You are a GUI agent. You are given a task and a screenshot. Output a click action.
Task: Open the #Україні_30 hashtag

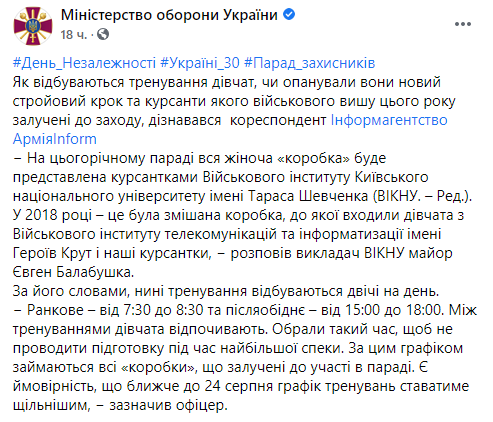tap(200, 63)
